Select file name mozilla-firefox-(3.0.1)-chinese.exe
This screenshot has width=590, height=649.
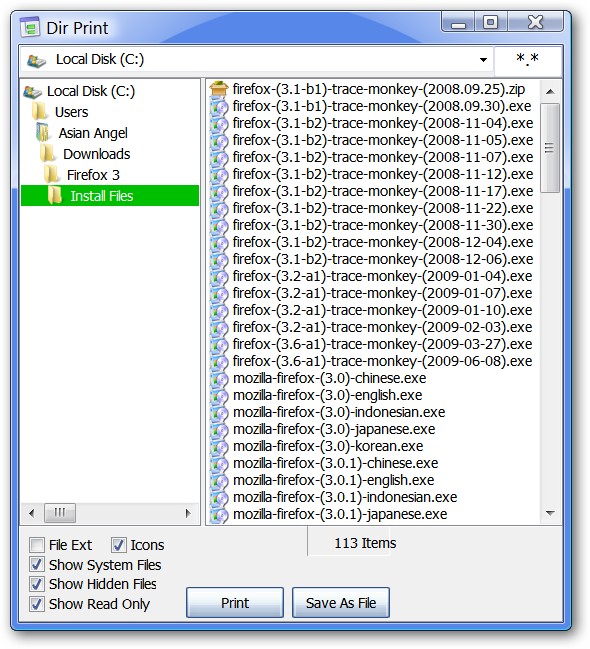pos(335,463)
